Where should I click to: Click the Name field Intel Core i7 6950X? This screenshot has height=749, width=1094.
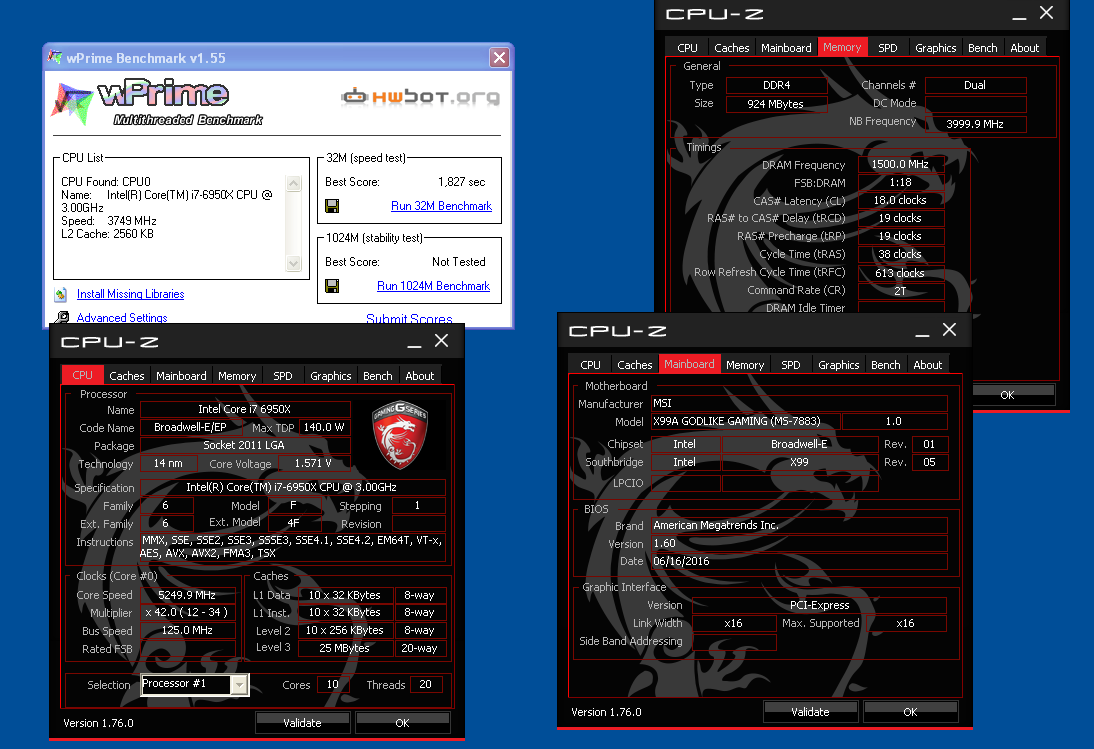pos(245,409)
